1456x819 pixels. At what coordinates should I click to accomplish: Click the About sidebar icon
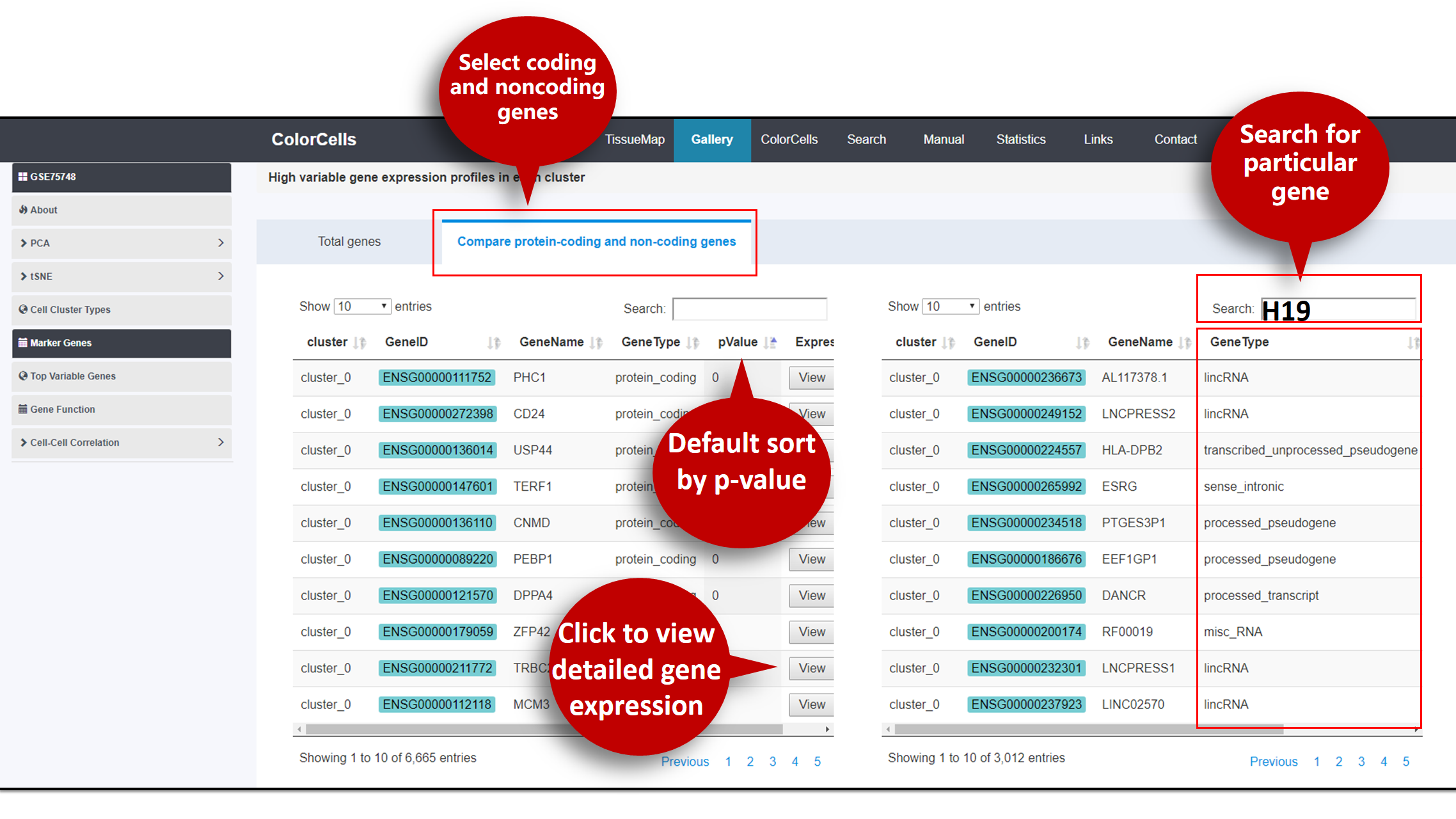23,209
